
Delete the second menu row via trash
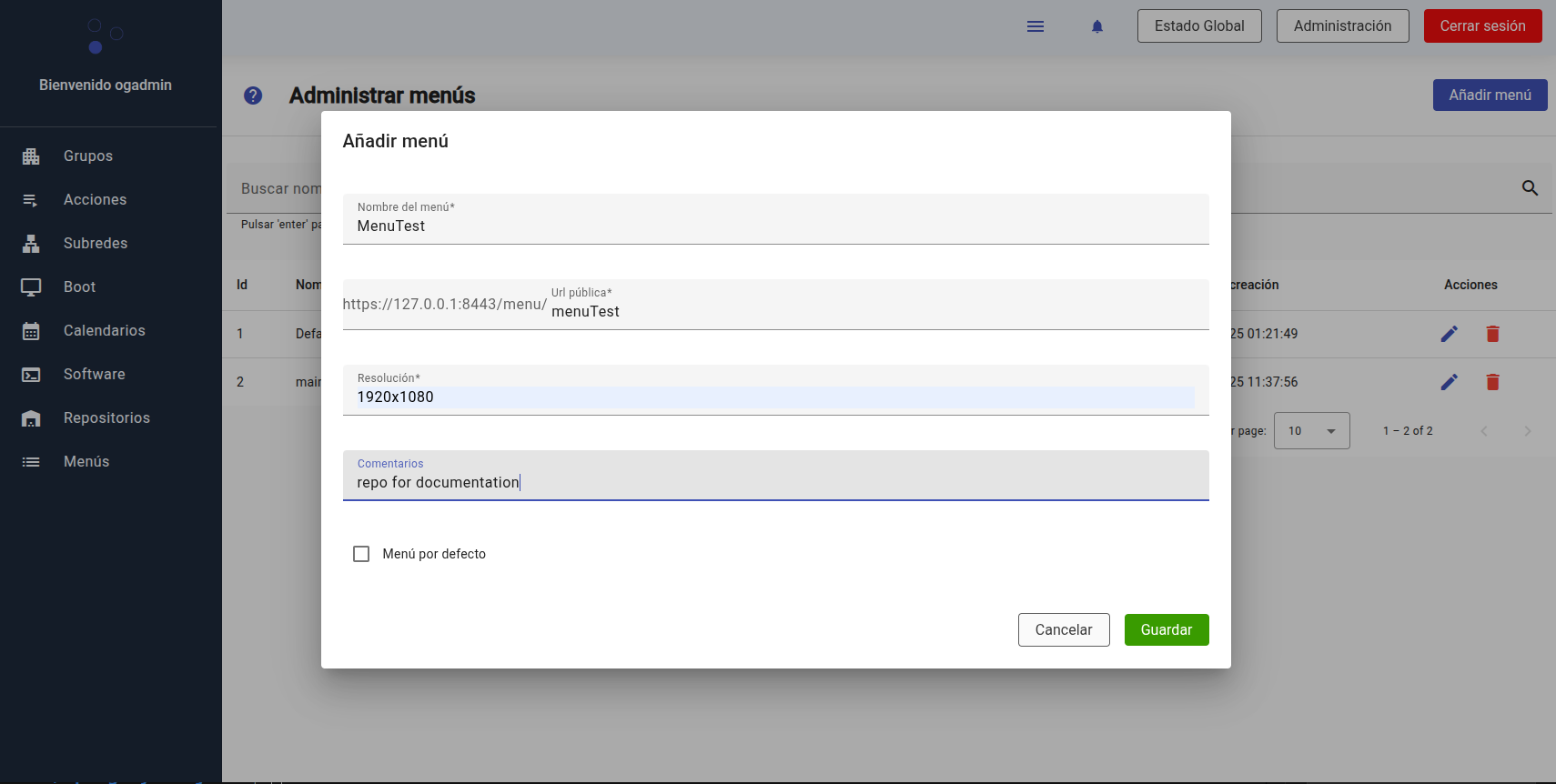pyautogui.click(x=1492, y=382)
